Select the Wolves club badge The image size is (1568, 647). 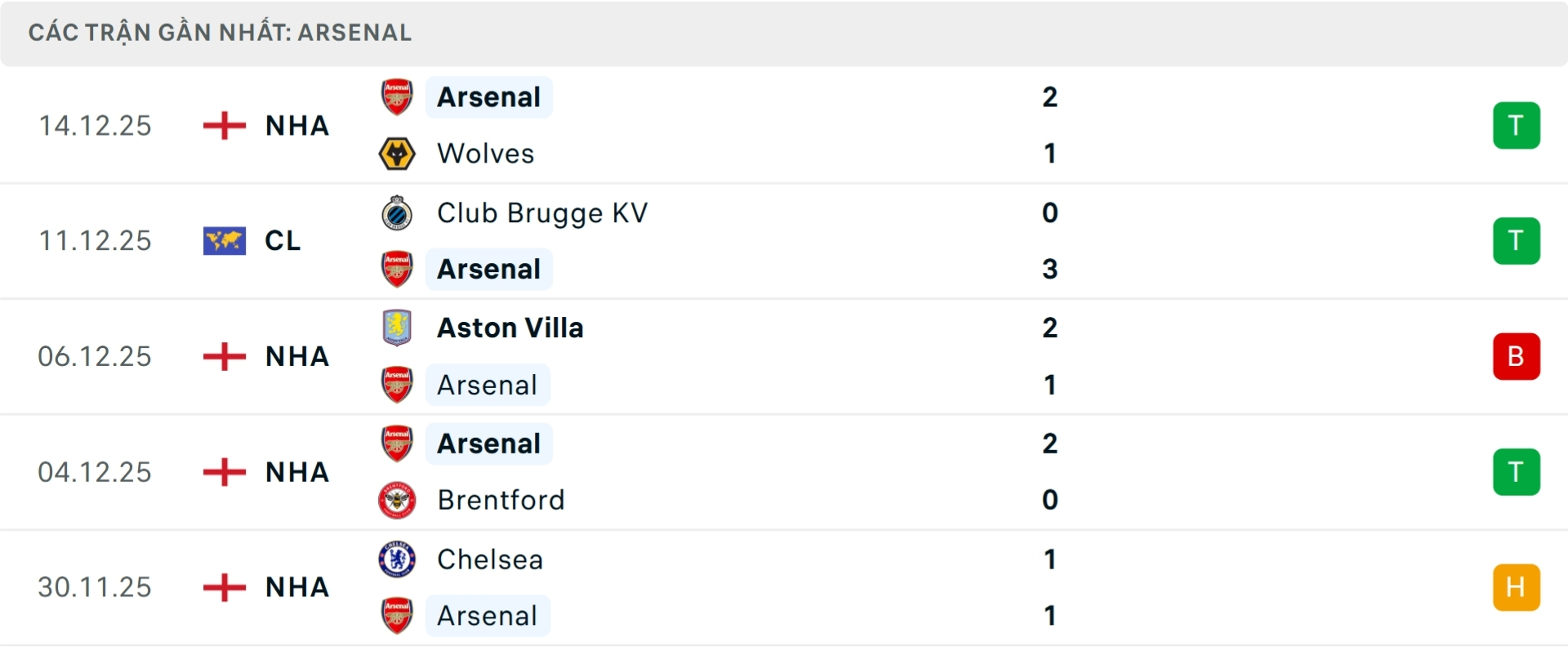point(398,153)
